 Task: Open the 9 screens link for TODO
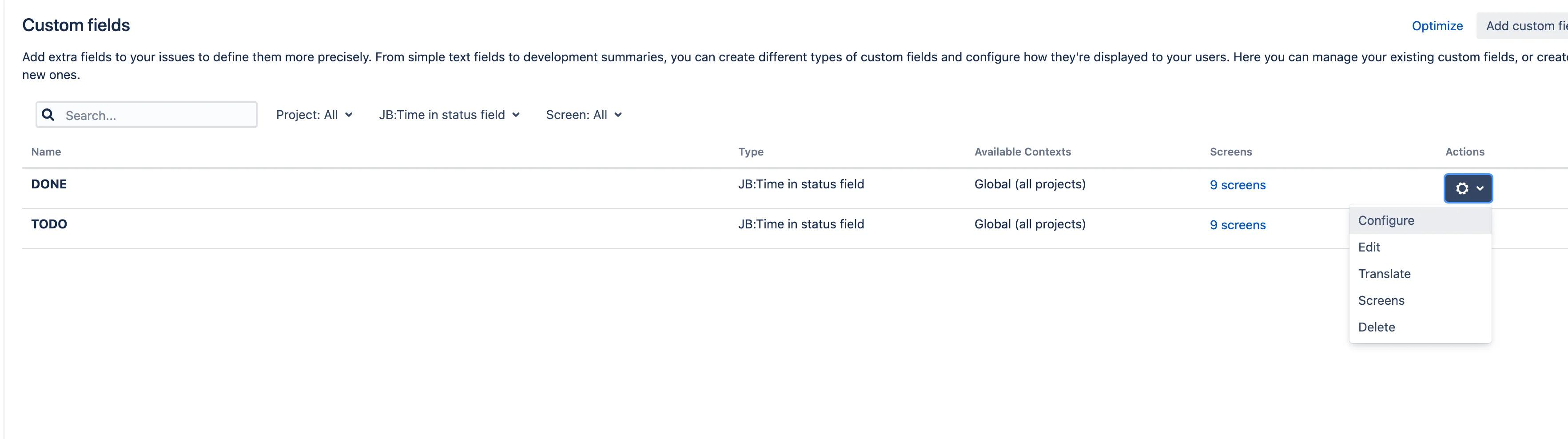[x=1238, y=225]
